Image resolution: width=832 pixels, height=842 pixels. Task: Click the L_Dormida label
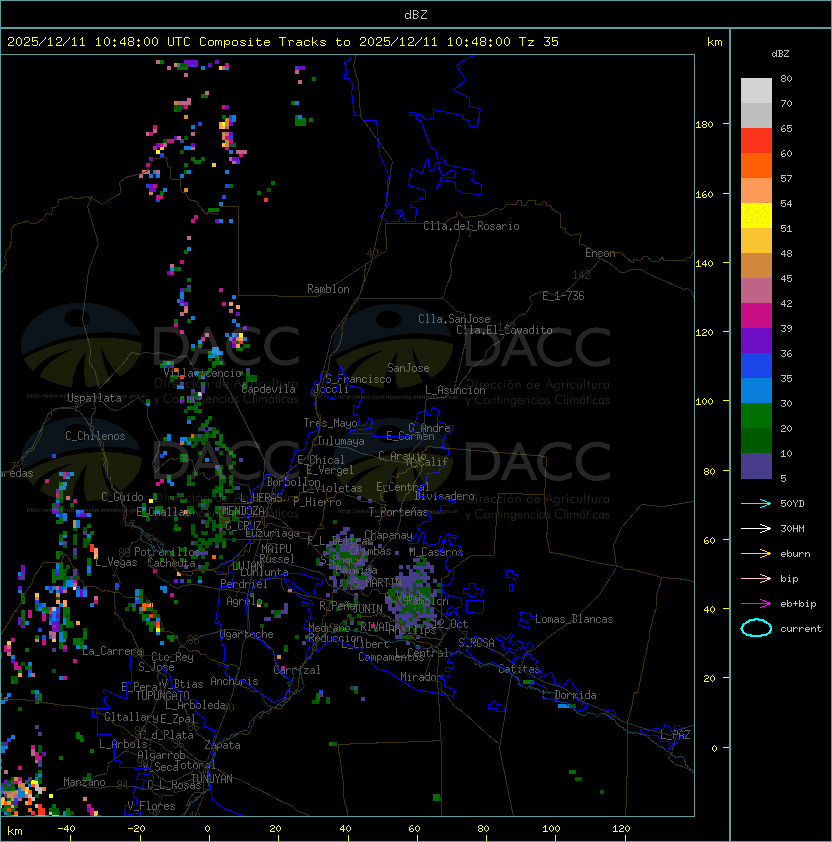point(569,695)
